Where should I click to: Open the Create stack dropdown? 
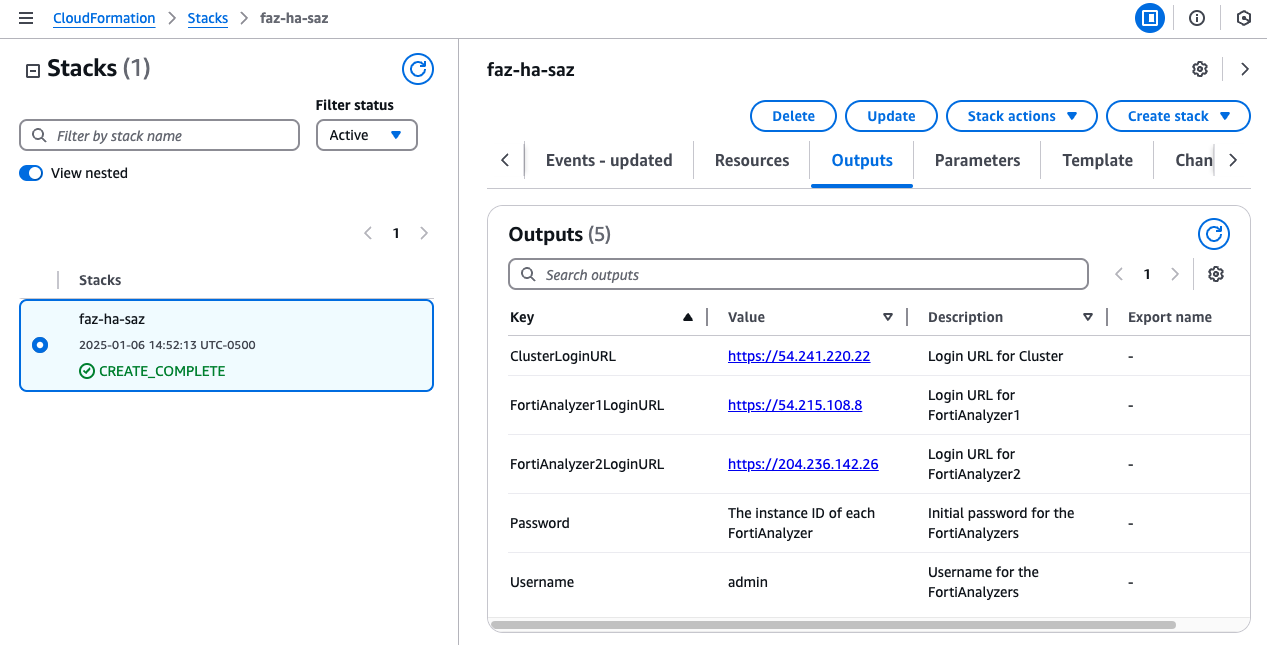[1178, 116]
